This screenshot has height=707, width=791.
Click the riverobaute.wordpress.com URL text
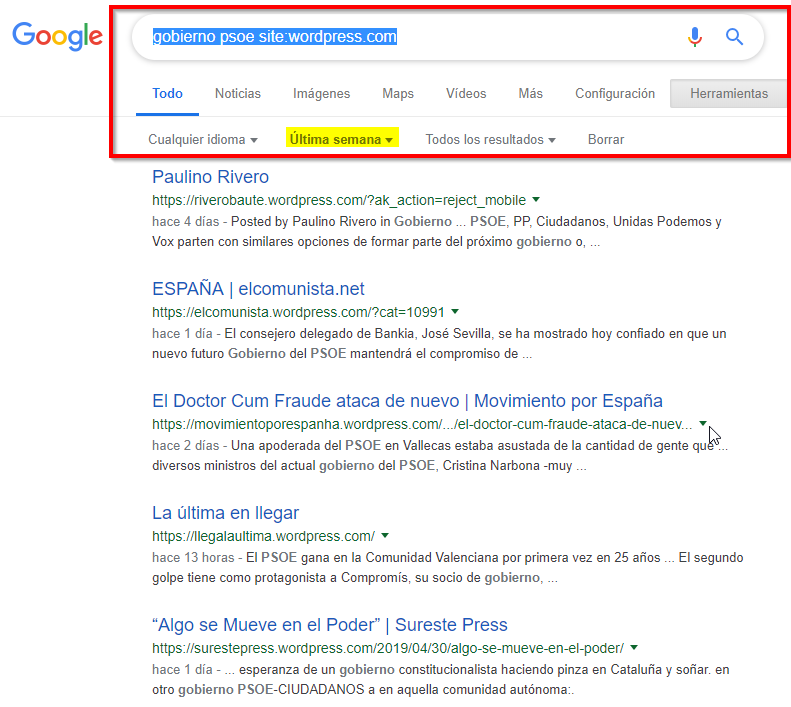339,200
